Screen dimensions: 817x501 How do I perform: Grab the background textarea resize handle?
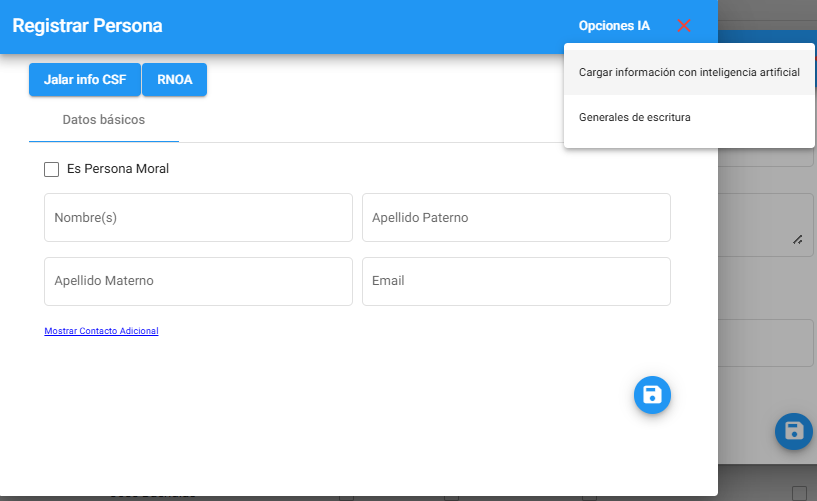[x=797, y=239]
